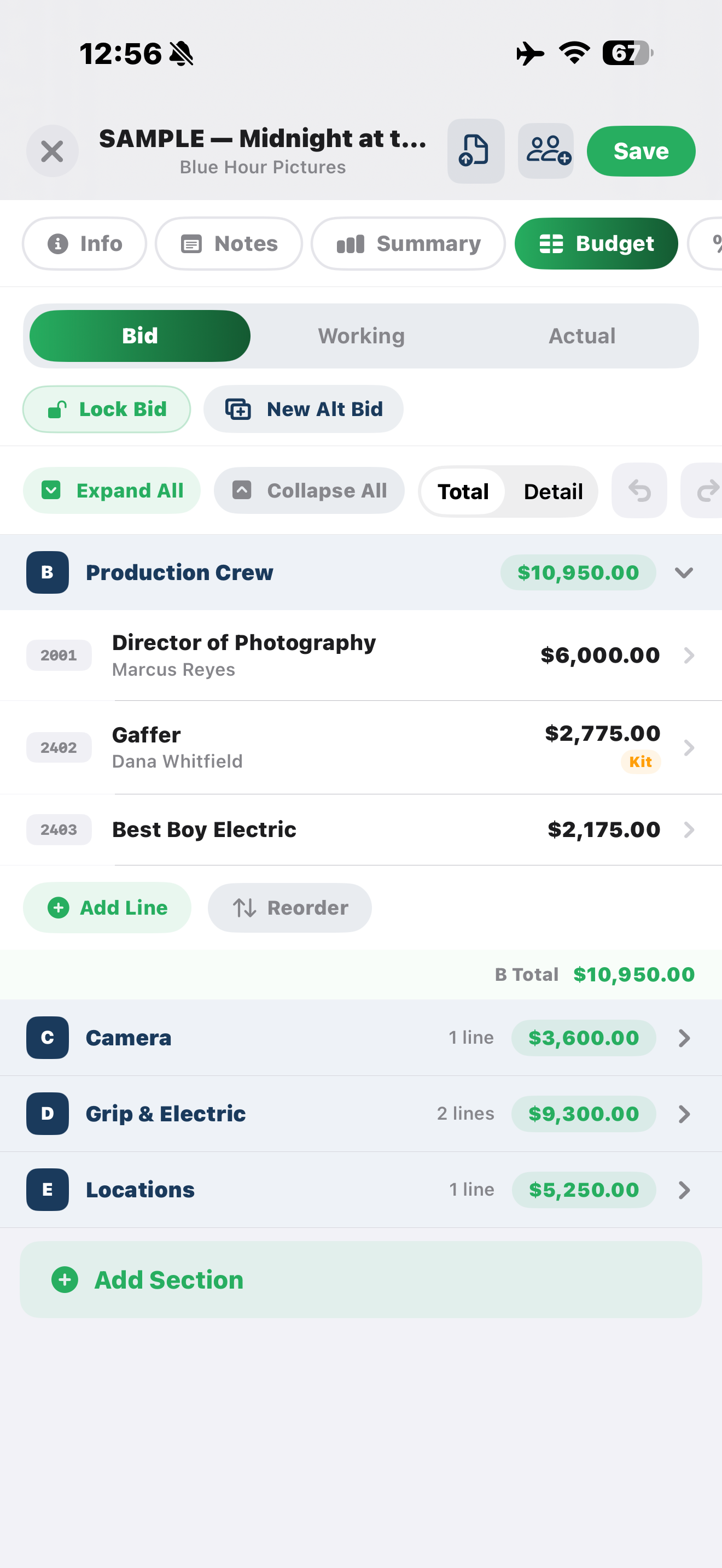Close the budget with the X button
This screenshot has width=722, height=1568.
coord(53,151)
